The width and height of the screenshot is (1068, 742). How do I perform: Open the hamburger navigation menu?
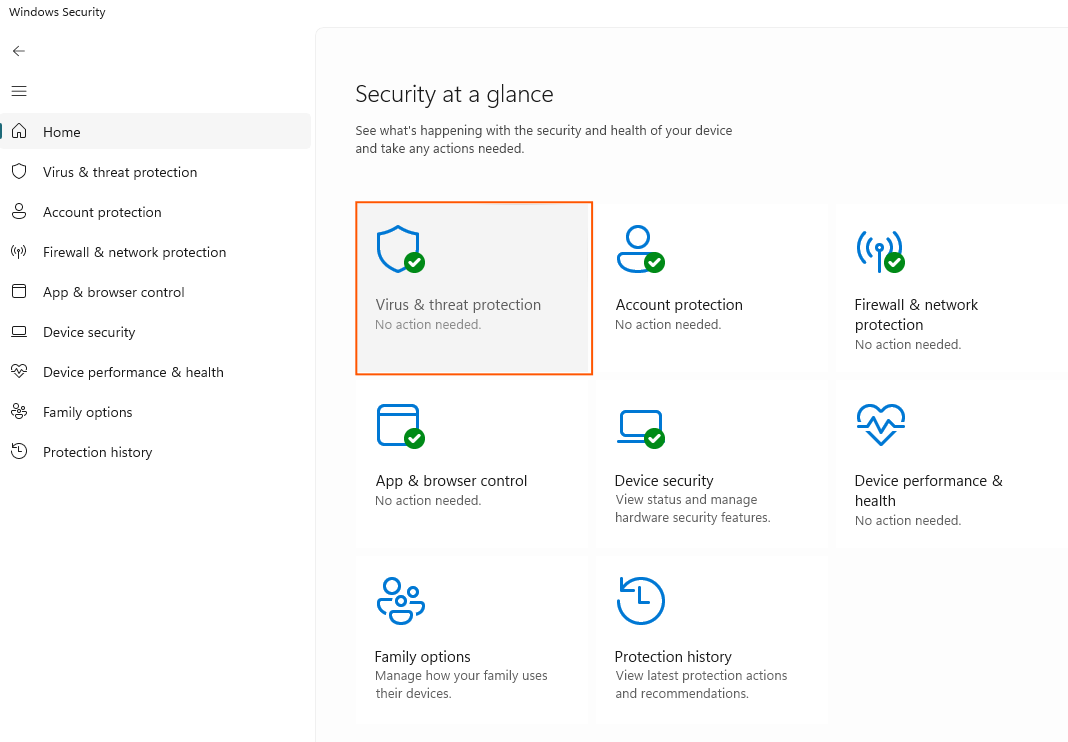coord(19,91)
